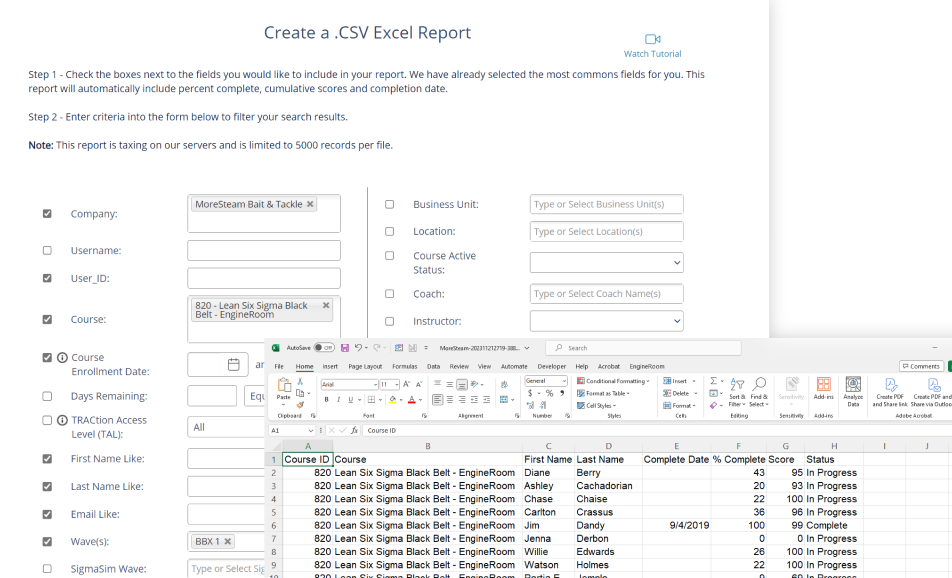Viewport: 952px width, 578px height.
Task: Open the calendar picker for Enrollment Date
Action: pos(234,364)
